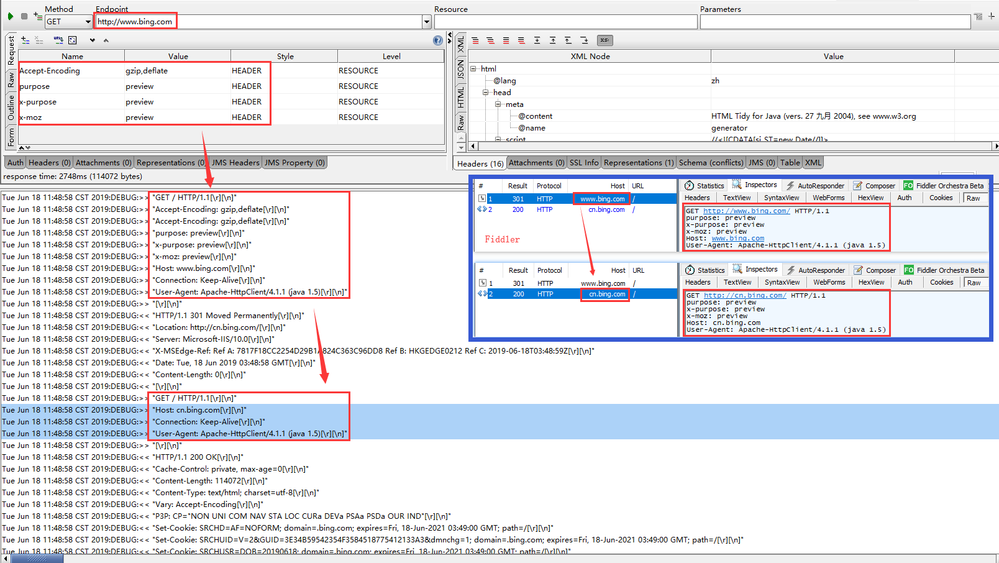Open the Auth tab below request
The width and height of the screenshot is (999, 563).
pos(15,162)
